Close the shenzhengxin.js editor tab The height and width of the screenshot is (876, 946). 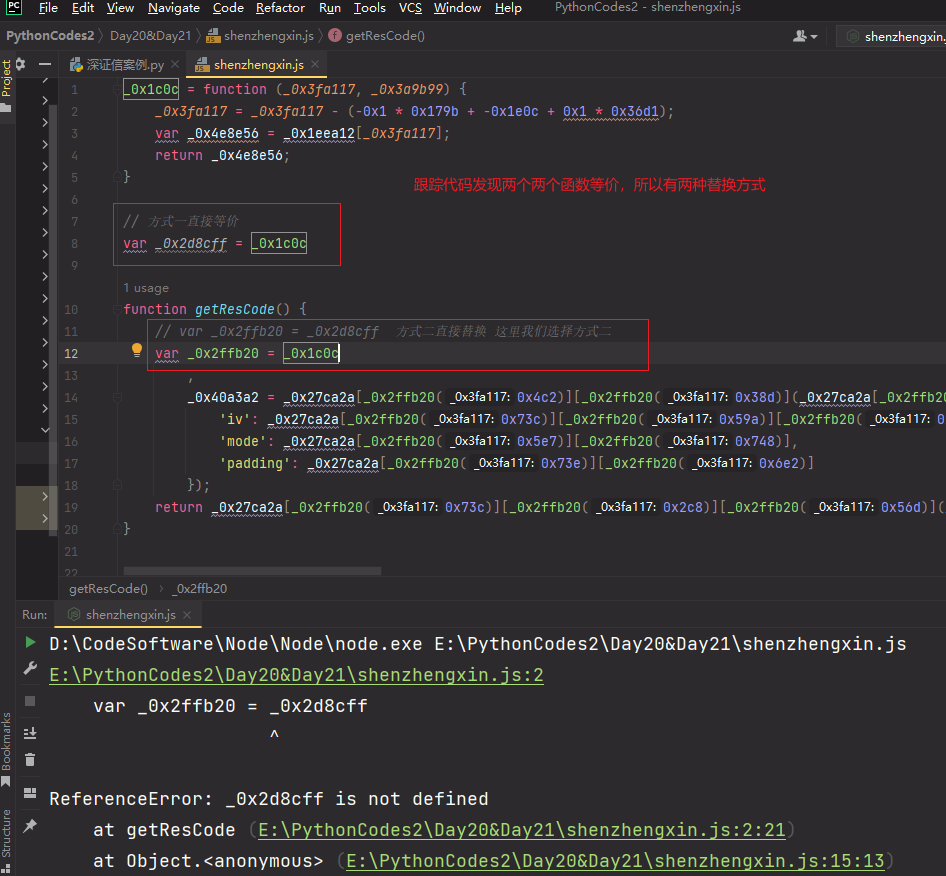pyautogui.click(x=315, y=64)
